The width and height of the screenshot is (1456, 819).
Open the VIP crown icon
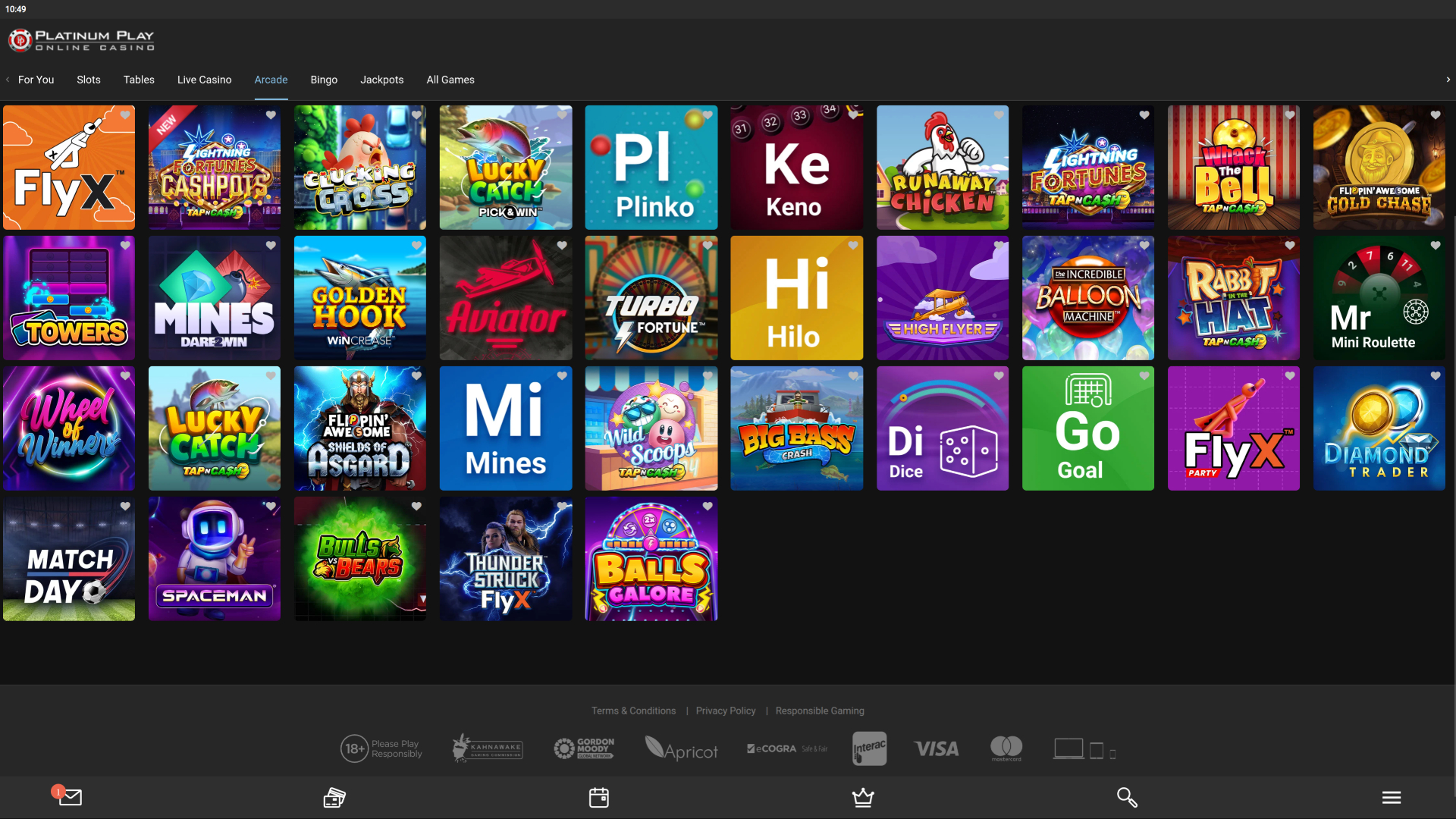[x=863, y=797]
